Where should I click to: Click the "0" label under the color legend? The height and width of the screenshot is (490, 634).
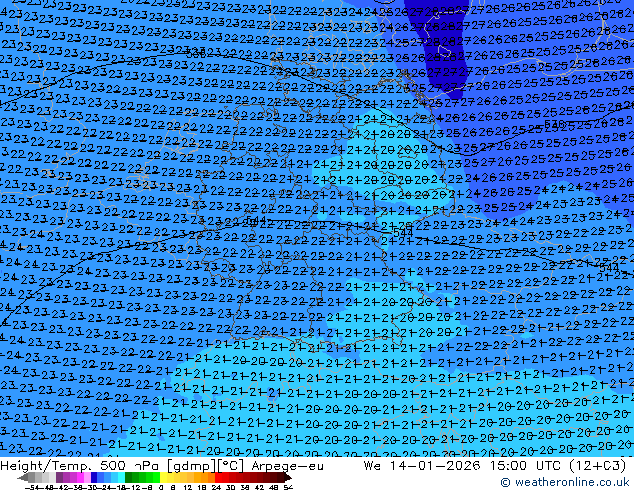point(161,488)
